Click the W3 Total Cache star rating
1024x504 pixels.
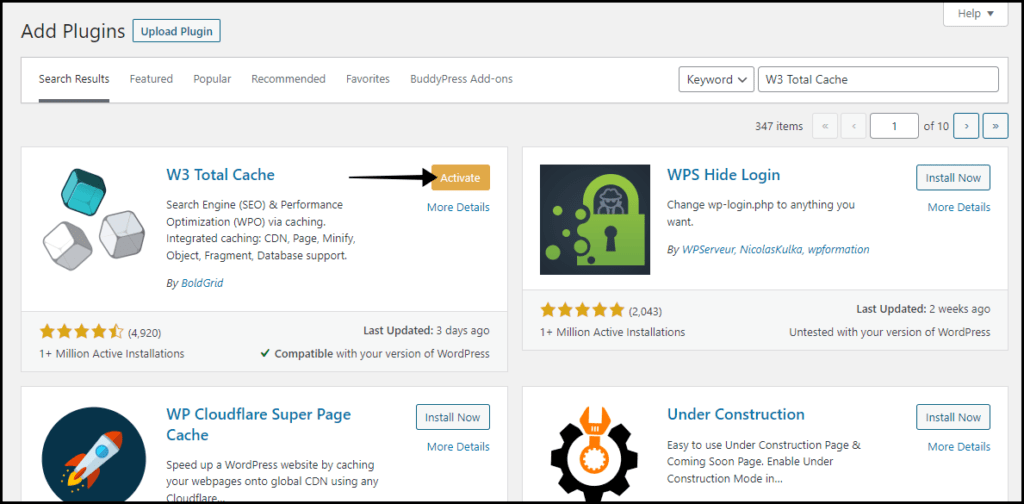point(81,332)
